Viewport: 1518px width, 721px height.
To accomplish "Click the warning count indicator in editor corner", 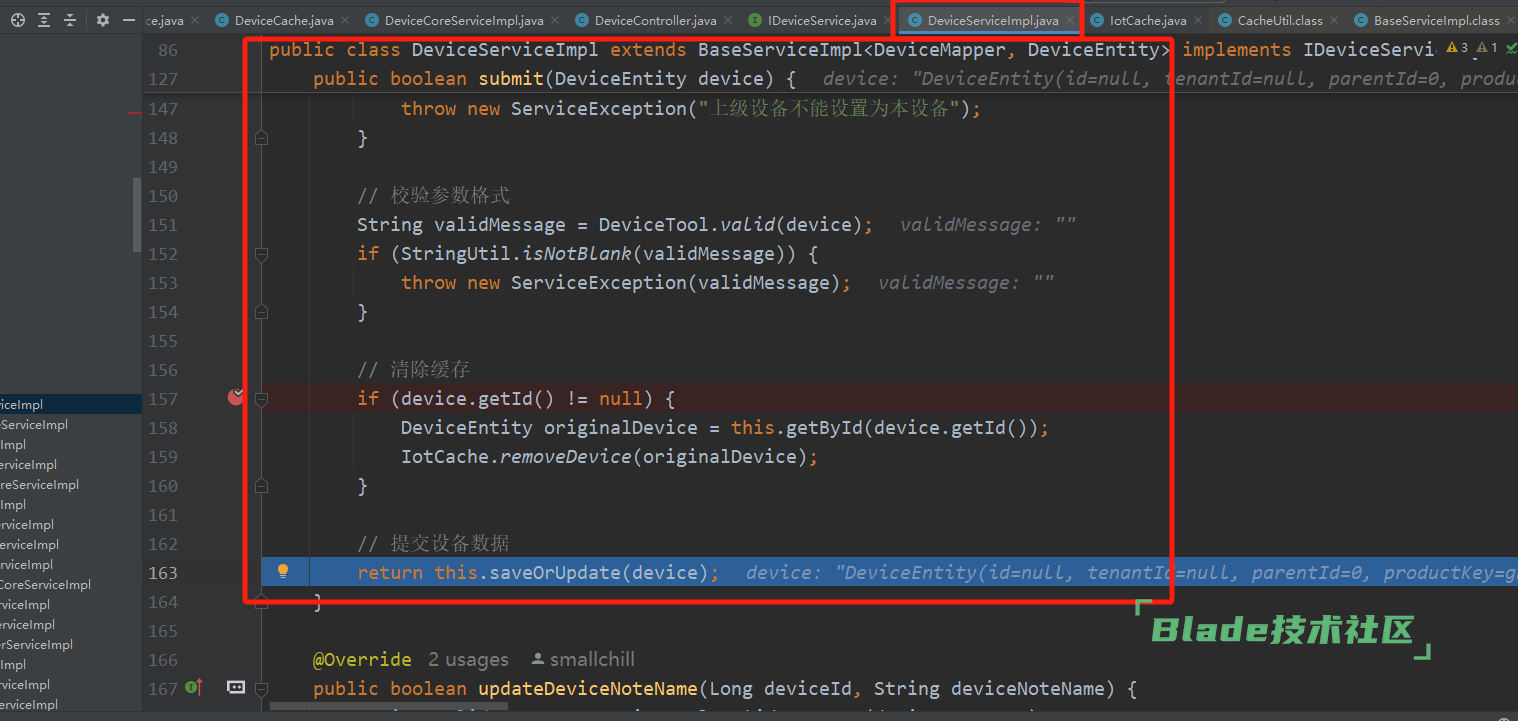I will (1457, 48).
